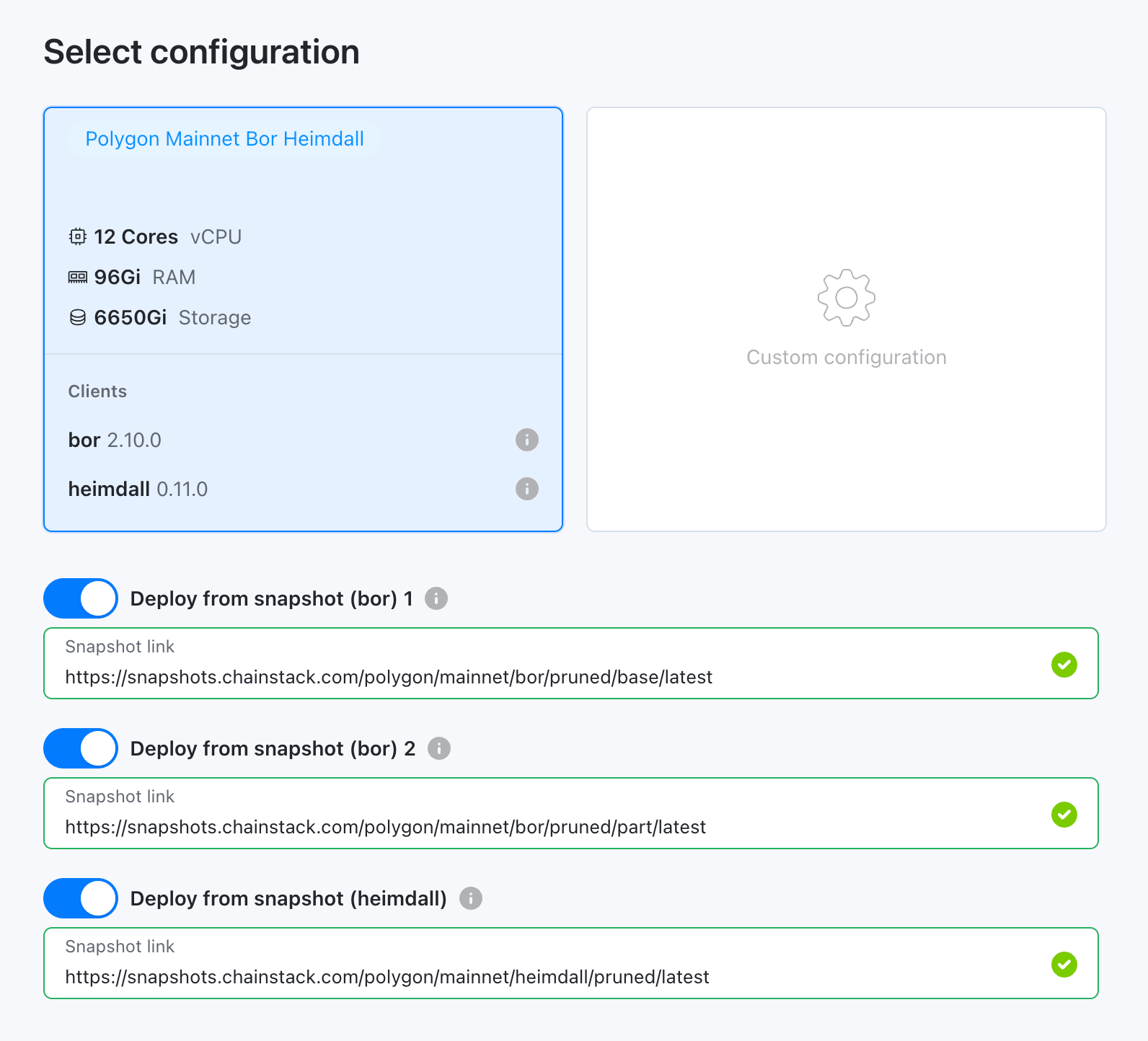The image size is (1148, 1041).
Task: Click the Custom configuration gear icon
Action: click(x=847, y=298)
